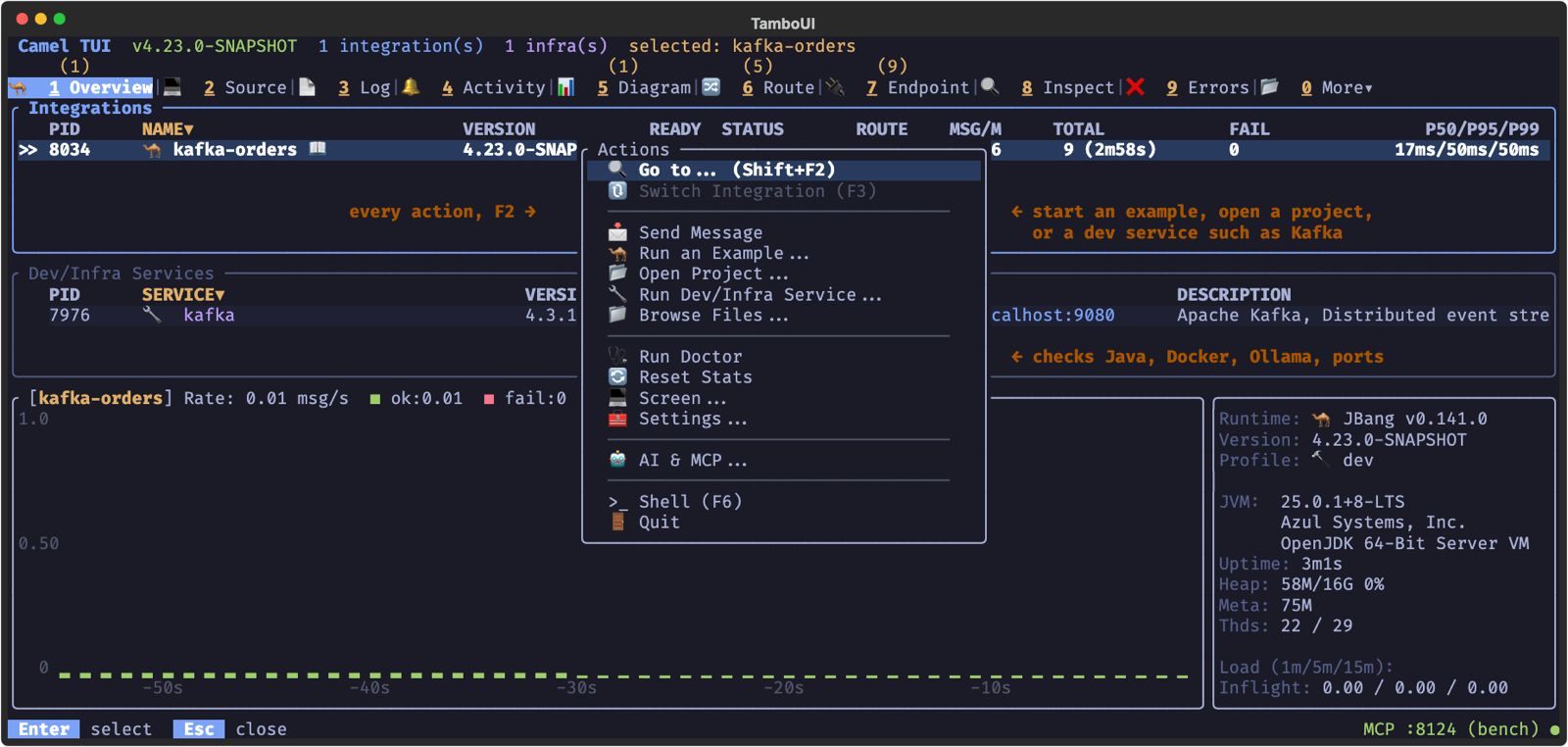1568x747 pixels.
Task: Switch to the 3 Log tab
Action: 365,87
